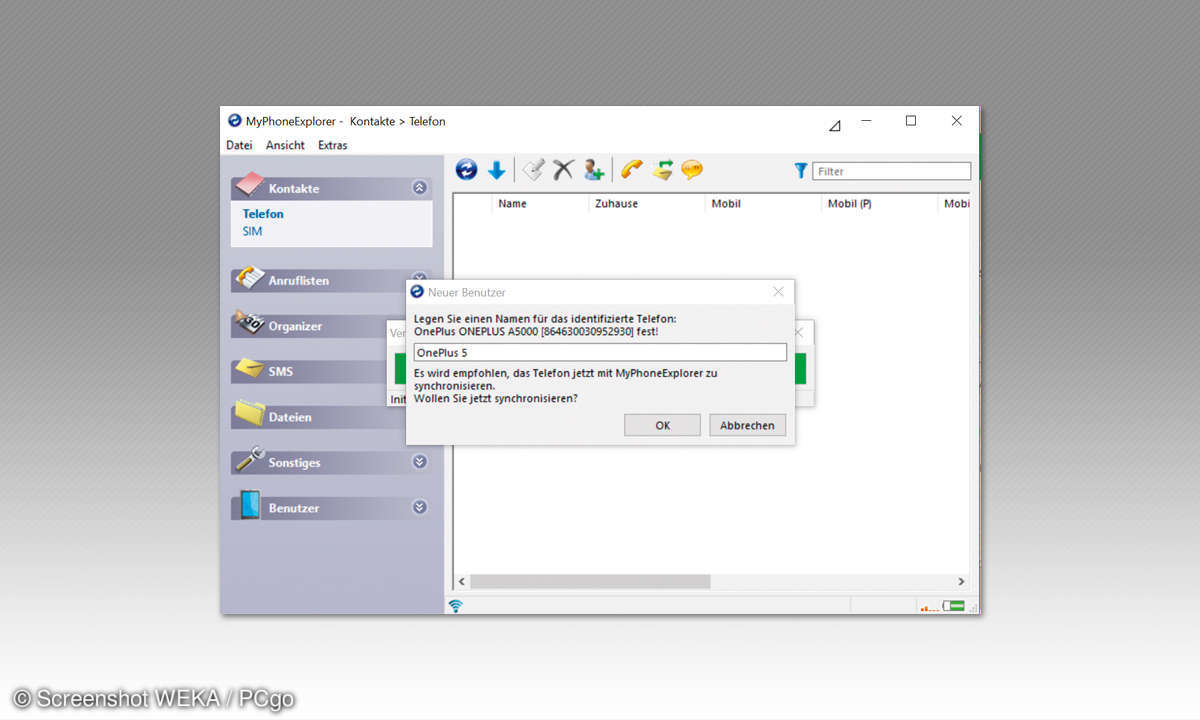Close the Neuer Benutzer dialog
1200x720 pixels.
pos(778,292)
